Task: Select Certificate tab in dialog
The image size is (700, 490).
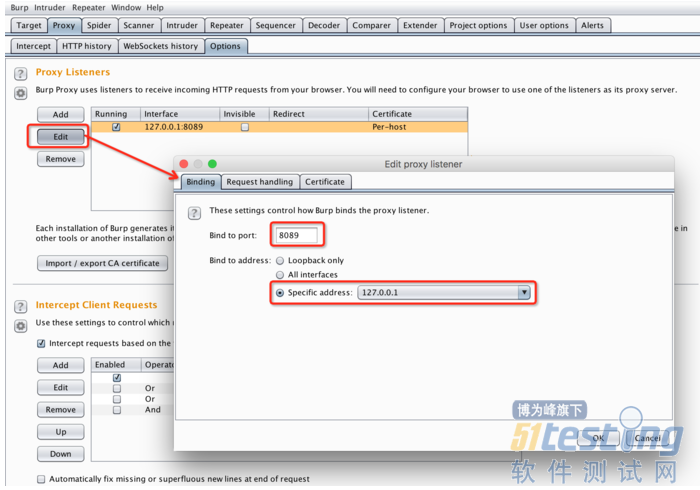Action: (325, 182)
